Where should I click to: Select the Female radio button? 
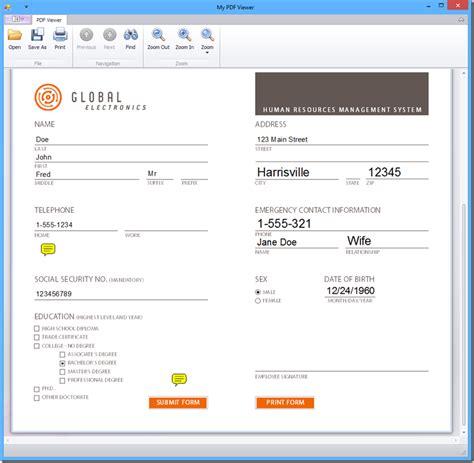(258, 301)
